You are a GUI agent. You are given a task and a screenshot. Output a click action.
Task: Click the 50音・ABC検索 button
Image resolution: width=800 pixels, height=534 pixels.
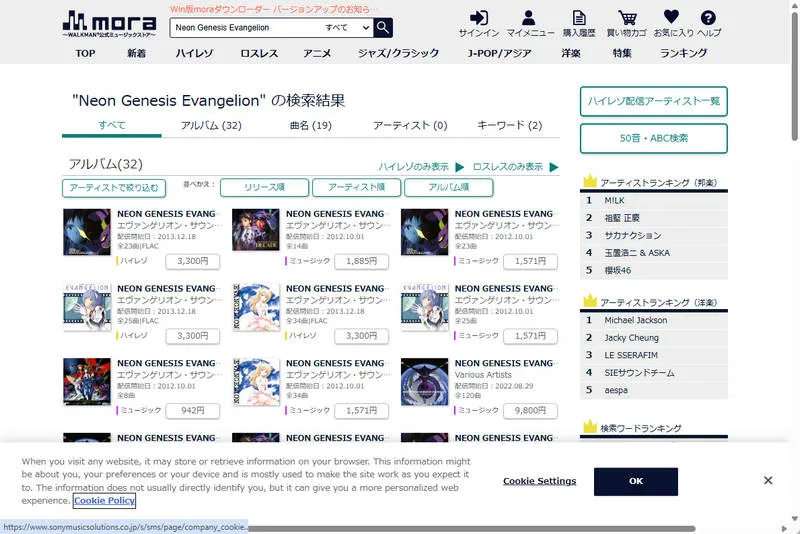(654, 138)
